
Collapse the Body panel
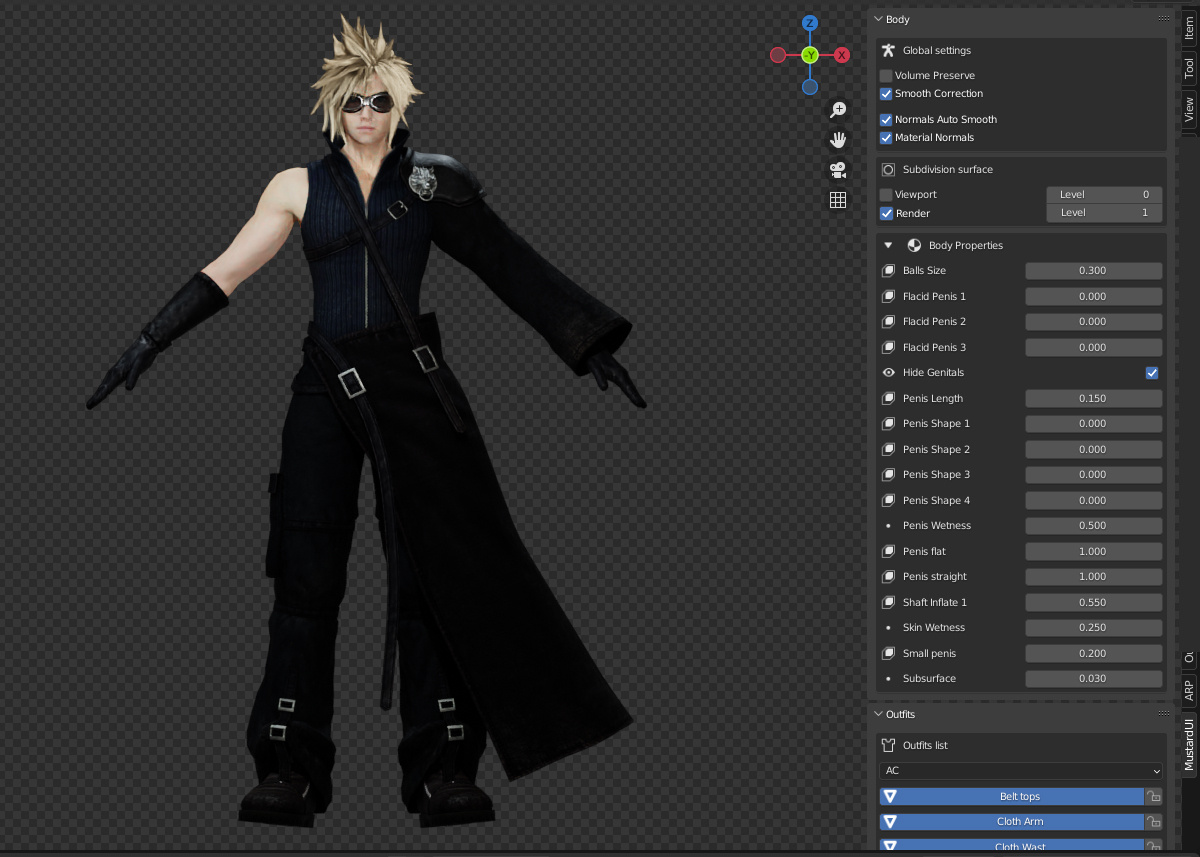(x=878, y=19)
